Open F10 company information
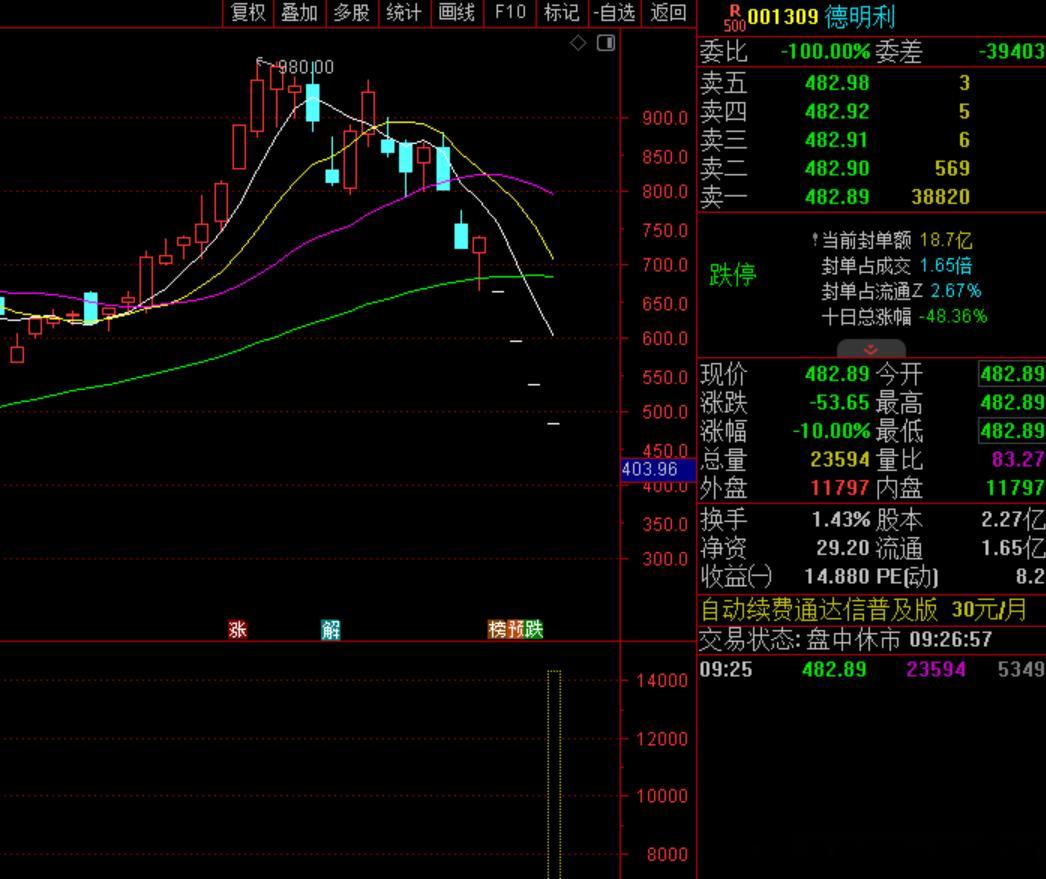This screenshot has width=1046, height=879. (510, 13)
